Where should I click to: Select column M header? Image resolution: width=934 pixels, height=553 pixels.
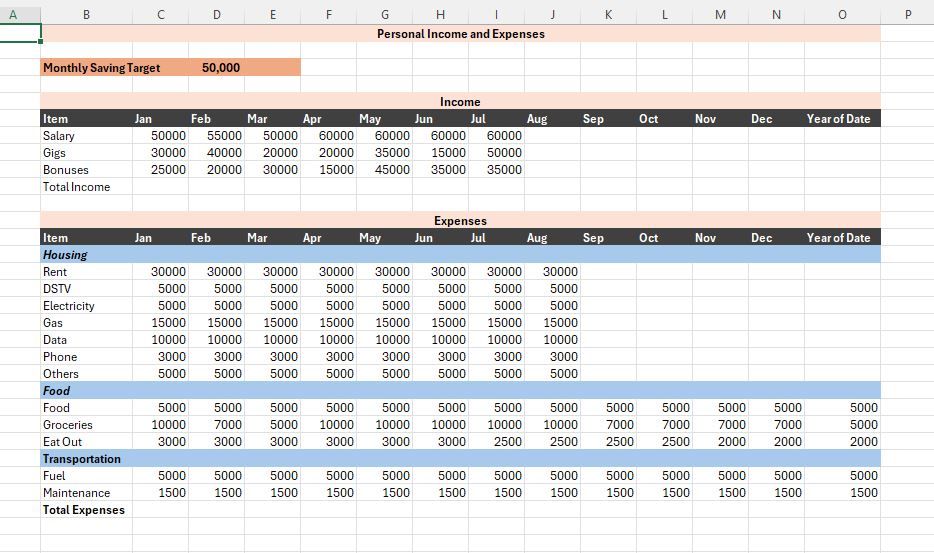[x=720, y=14]
